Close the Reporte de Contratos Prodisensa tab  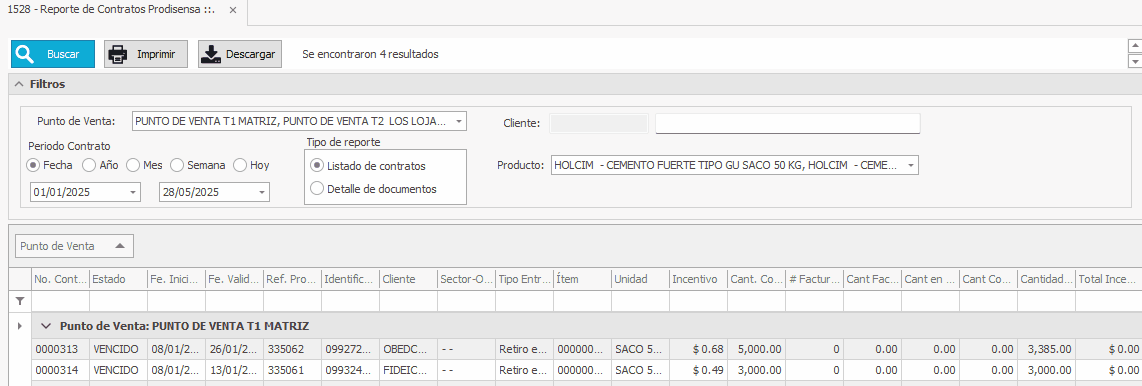pos(232,11)
